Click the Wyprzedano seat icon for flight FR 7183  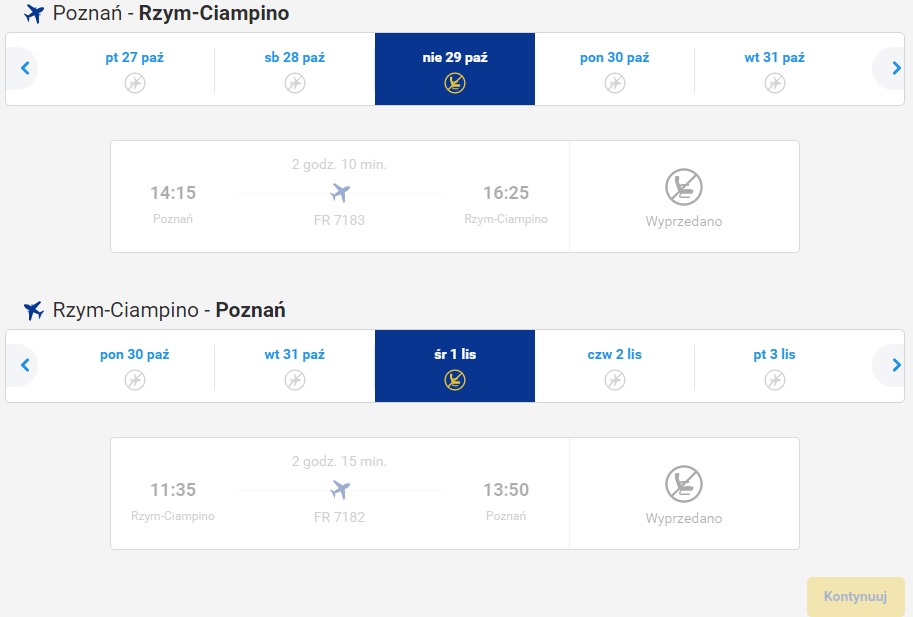[x=684, y=187]
